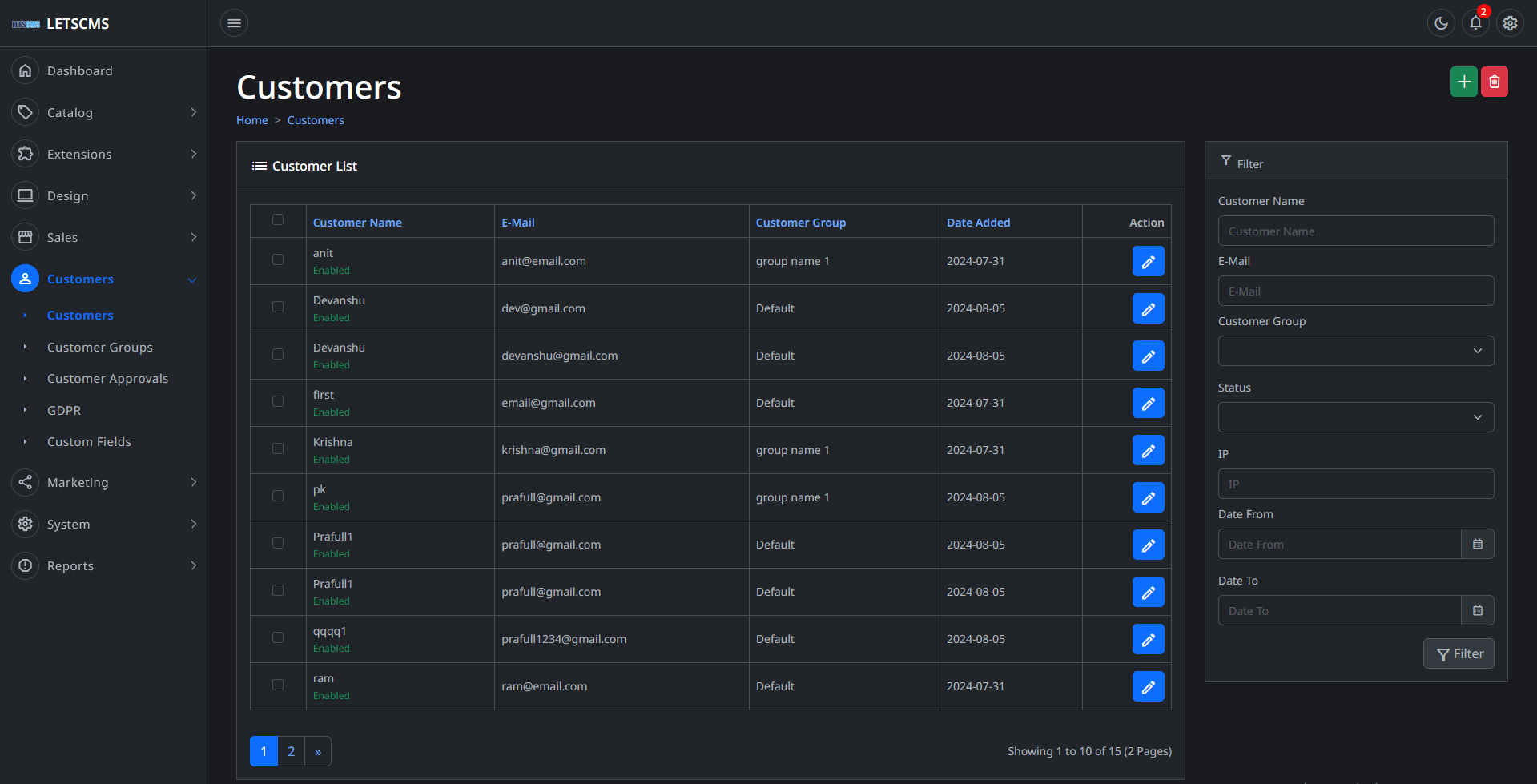The width and height of the screenshot is (1537, 784).
Task: Click the Customer Name filter field
Action: pyautogui.click(x=1355, y=231)
